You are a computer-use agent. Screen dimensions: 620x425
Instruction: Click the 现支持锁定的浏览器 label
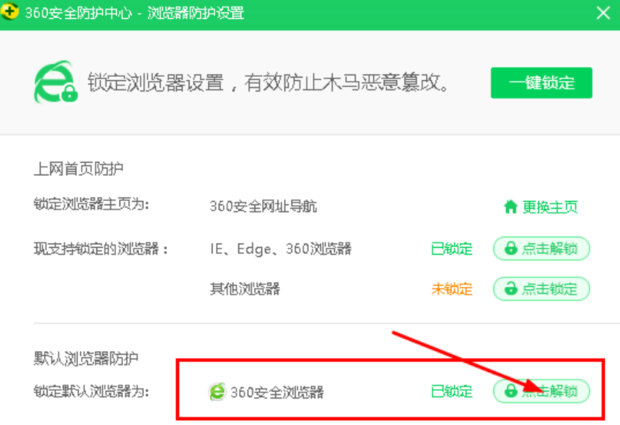pyautogui.click(x=101, y=249)
